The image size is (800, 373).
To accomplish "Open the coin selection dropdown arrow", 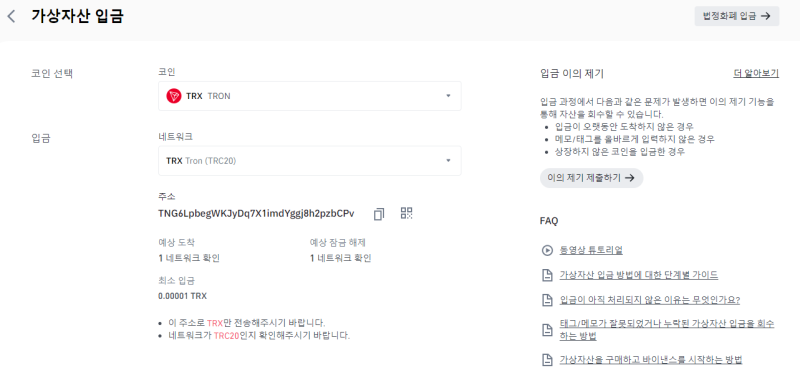I will [448, 96].
